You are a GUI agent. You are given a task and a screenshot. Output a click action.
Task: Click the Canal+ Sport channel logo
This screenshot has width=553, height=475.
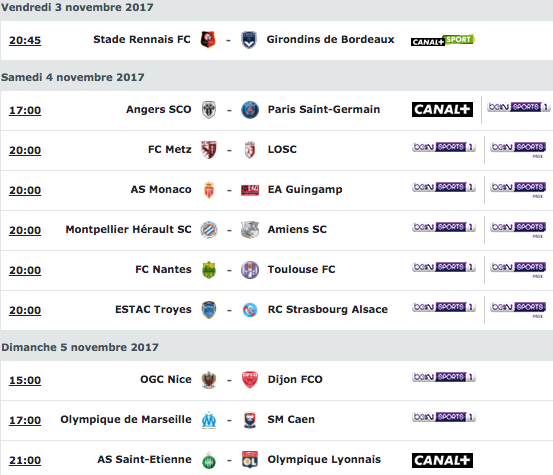[x=443, y=40]
